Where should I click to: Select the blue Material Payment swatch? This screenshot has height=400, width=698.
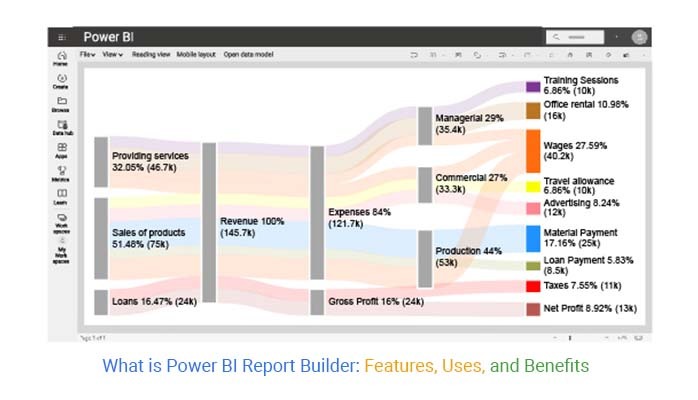(x=533, y=238)
